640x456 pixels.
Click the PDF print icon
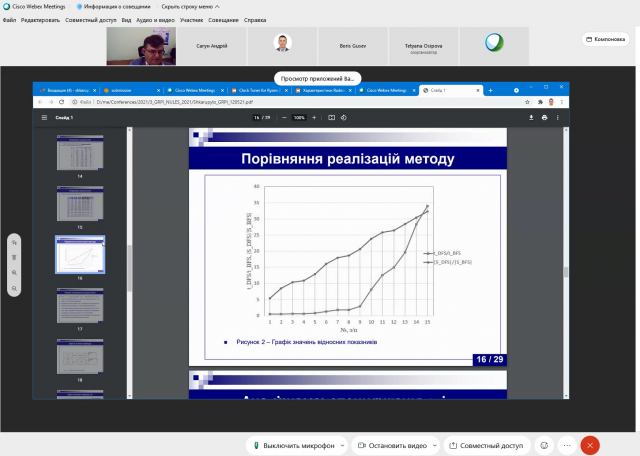coord(546,117)
